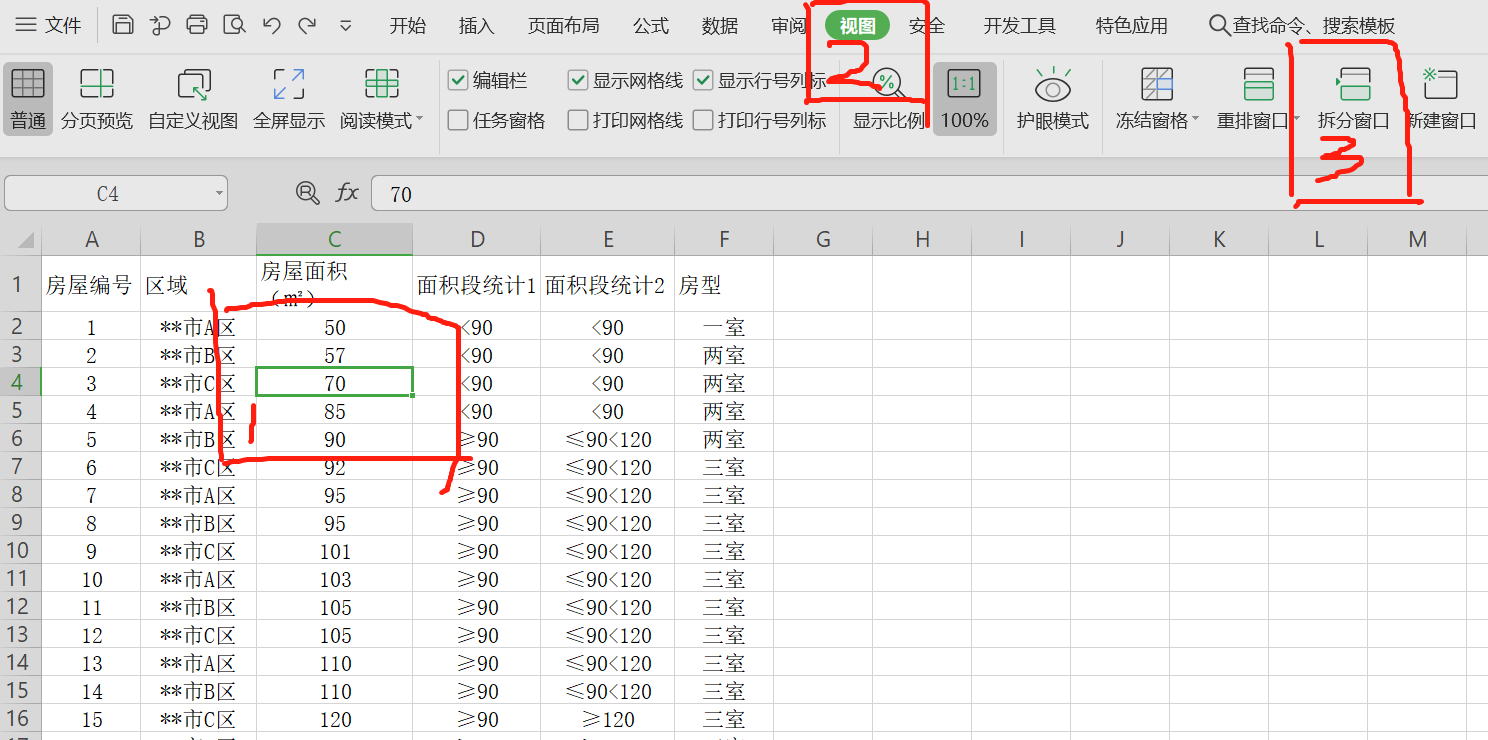Screen dimensions: 1488x740
Task: Open Custom Views (自定义视图)
Action: coord(193,98)
